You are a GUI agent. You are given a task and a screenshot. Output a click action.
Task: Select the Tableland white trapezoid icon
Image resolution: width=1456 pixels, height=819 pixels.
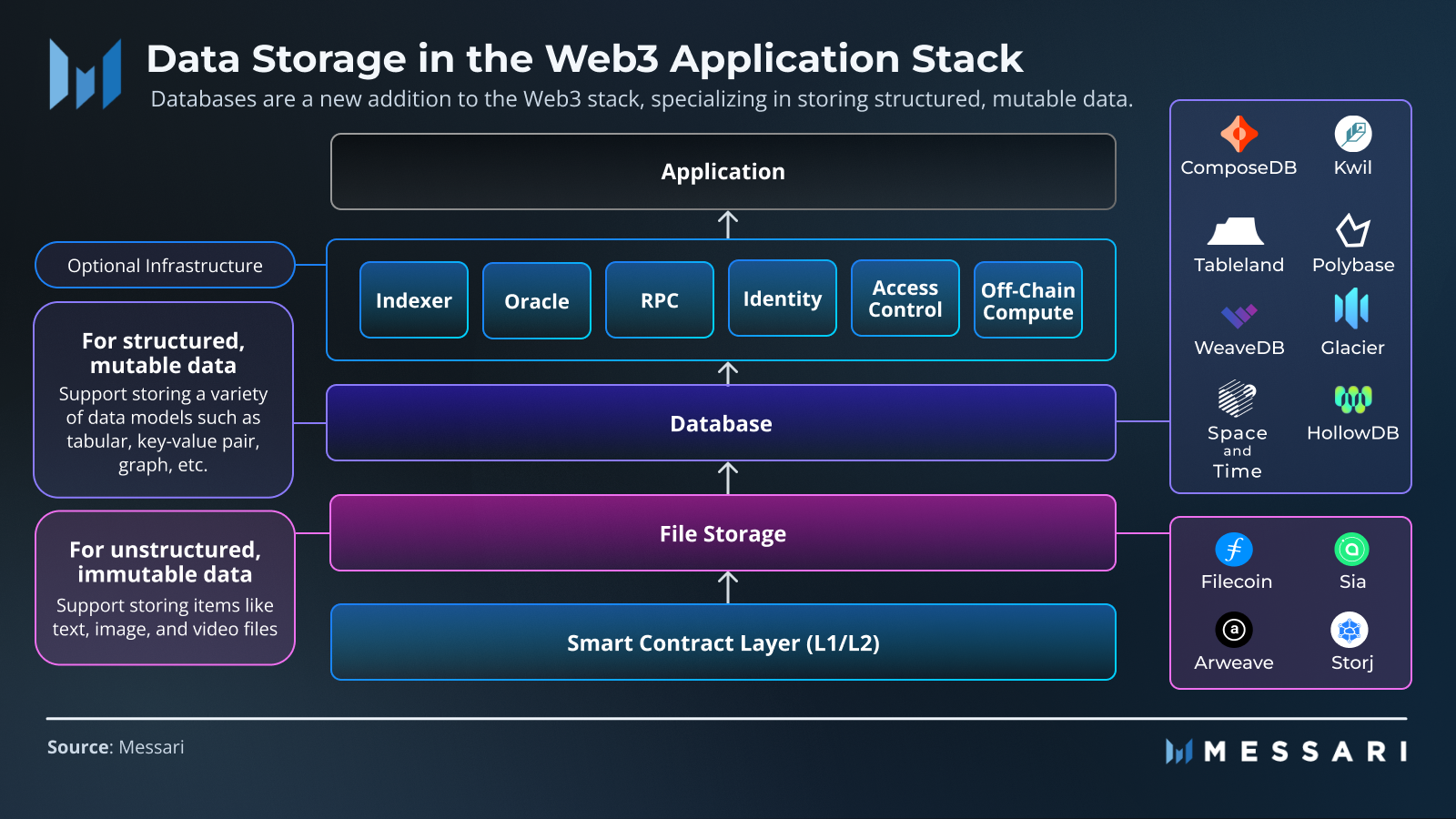tap(1235, 231)
